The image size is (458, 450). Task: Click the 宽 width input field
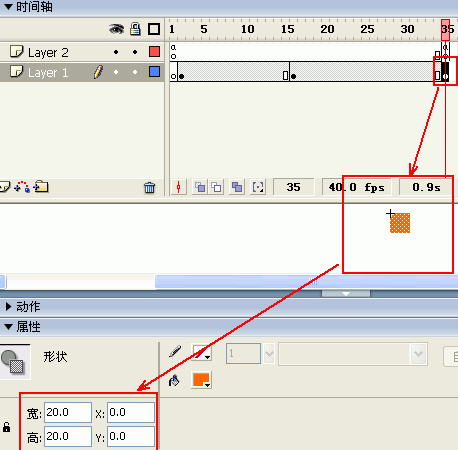tap(68, 412)
